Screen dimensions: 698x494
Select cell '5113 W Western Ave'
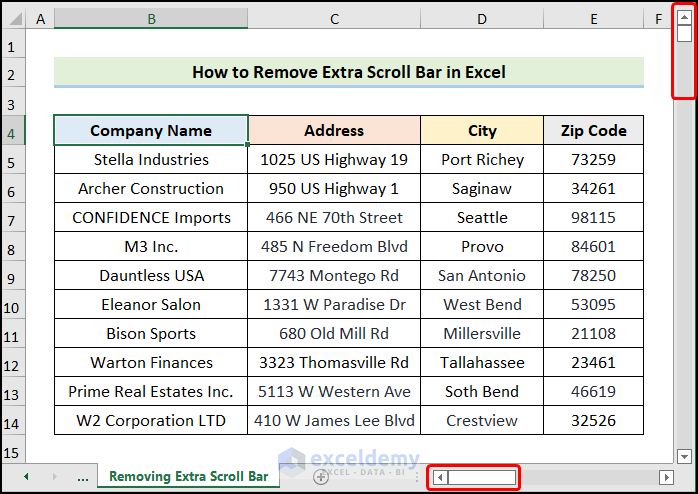point(334,391)
